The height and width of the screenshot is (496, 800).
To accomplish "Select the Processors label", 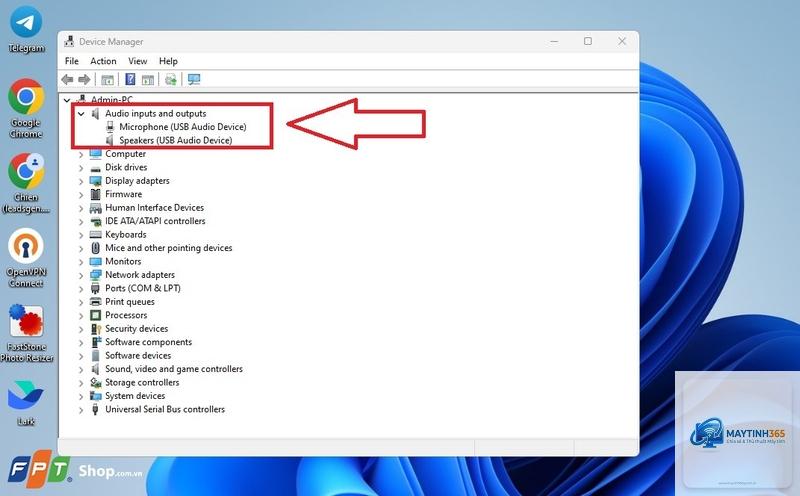I will tap(126, 315).
